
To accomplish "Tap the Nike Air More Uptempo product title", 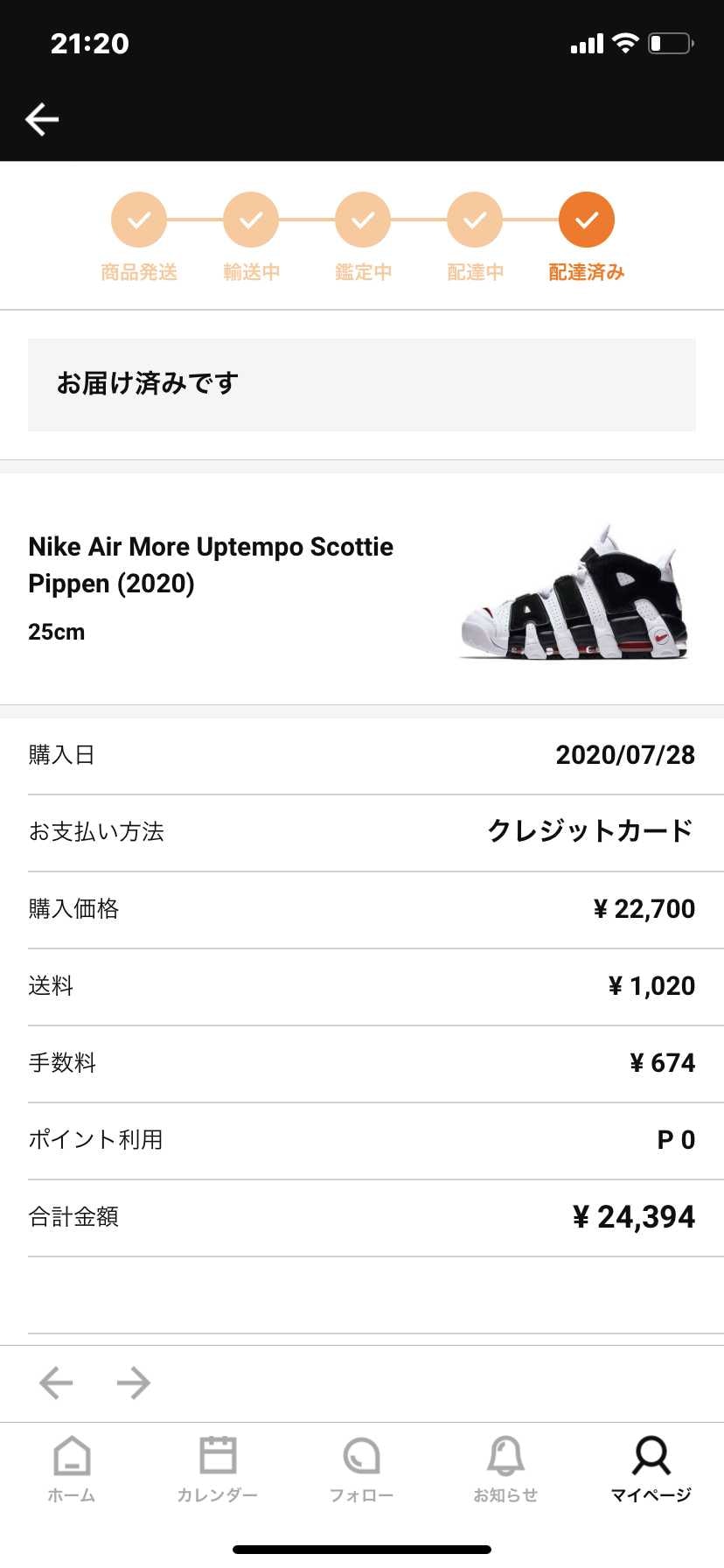I will pos(211,565).
